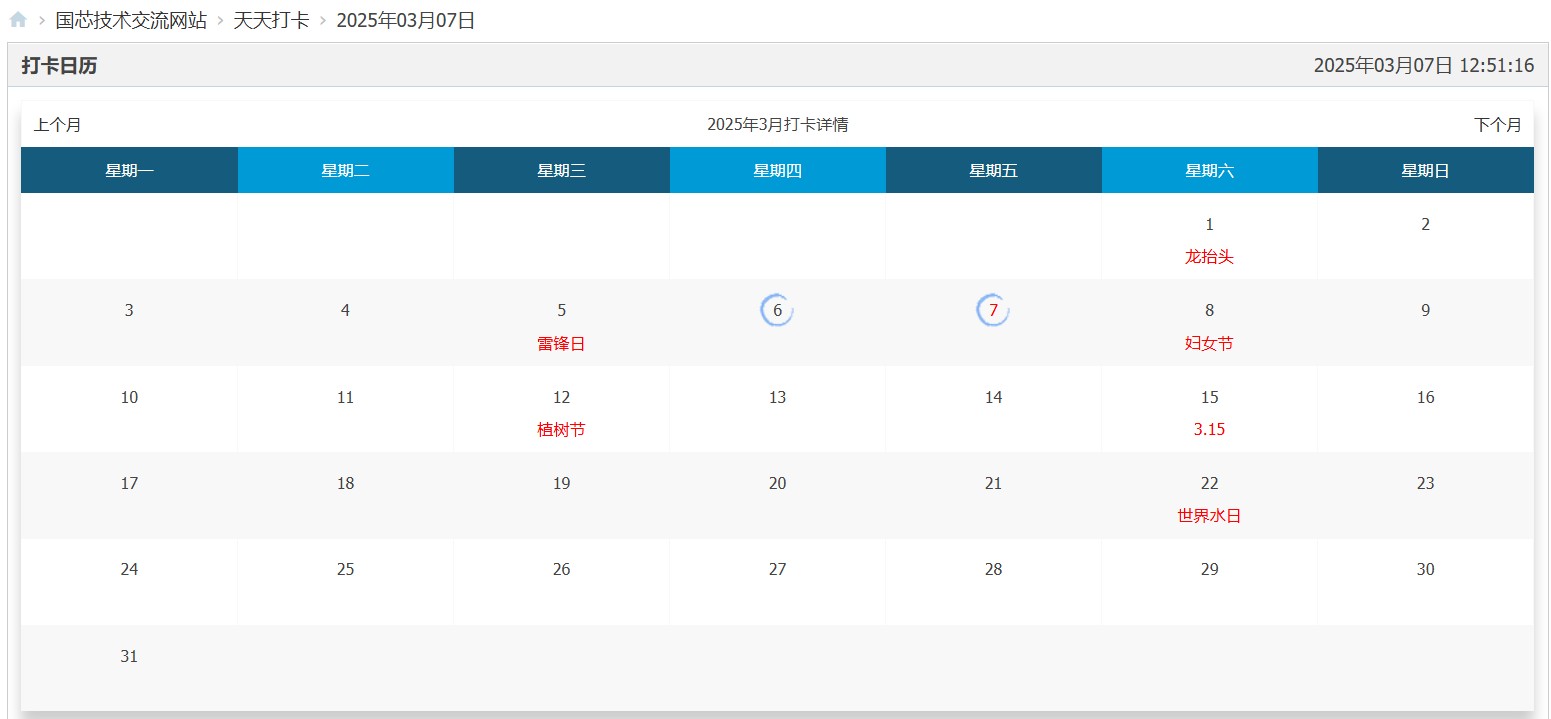1551x719 pixels.
Task: Click 植树节 label on March 12
Action: [x=561, y=429]
